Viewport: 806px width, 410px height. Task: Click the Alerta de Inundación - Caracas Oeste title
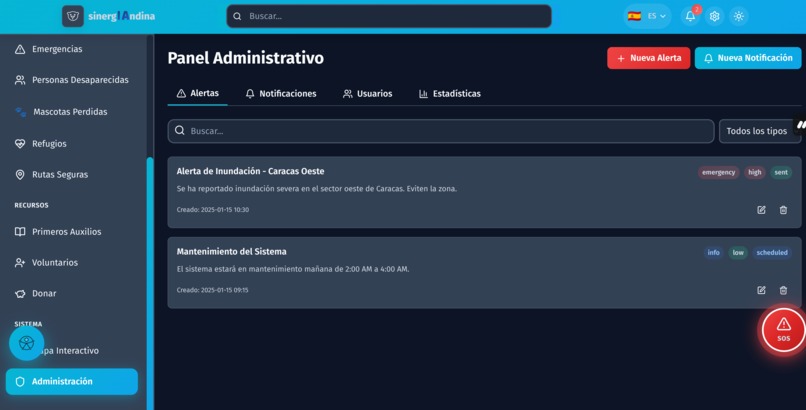(250, 171)
